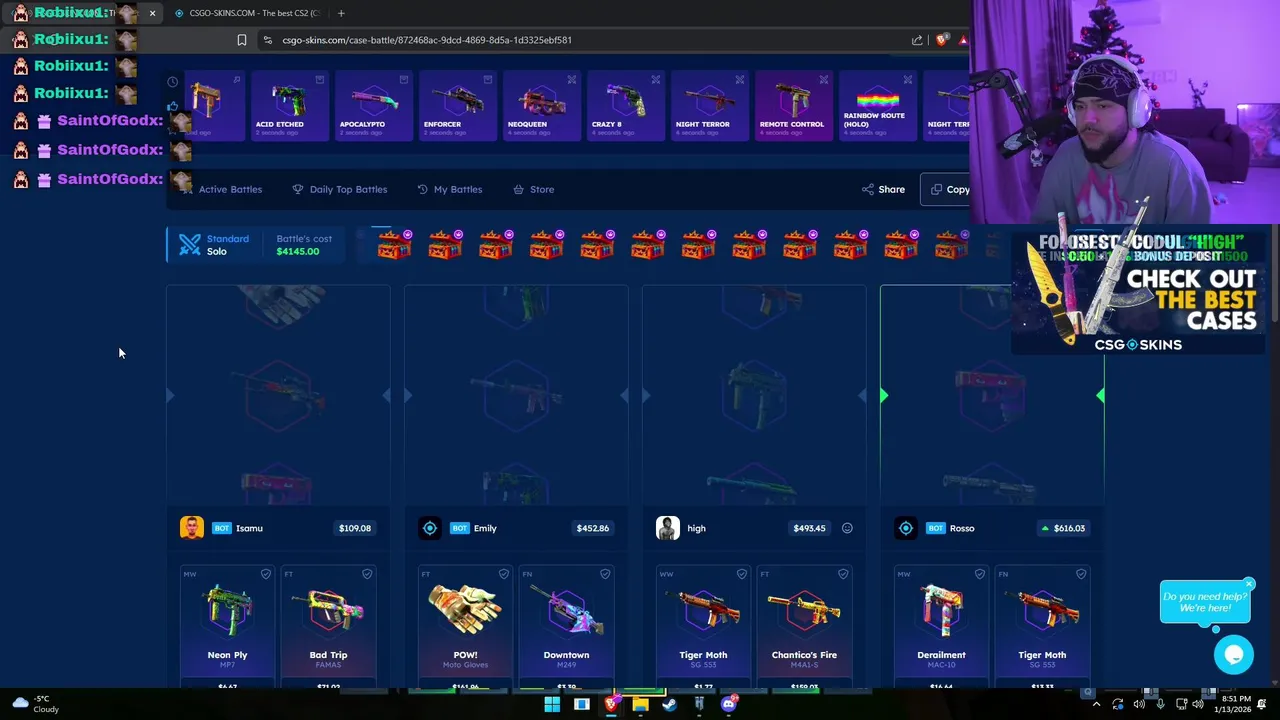Open the My Battles tab
The width and height of the screenshot is (1280, 720).
click(x=449, y=189)
